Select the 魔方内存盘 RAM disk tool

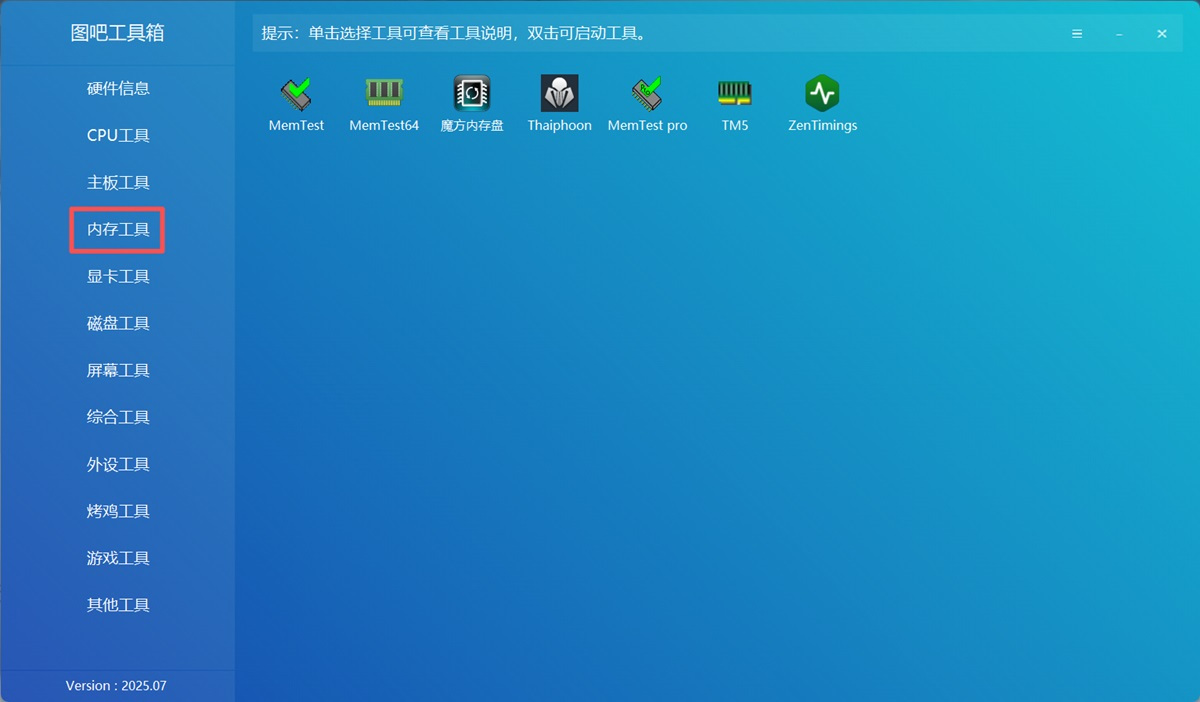(471, 100)
